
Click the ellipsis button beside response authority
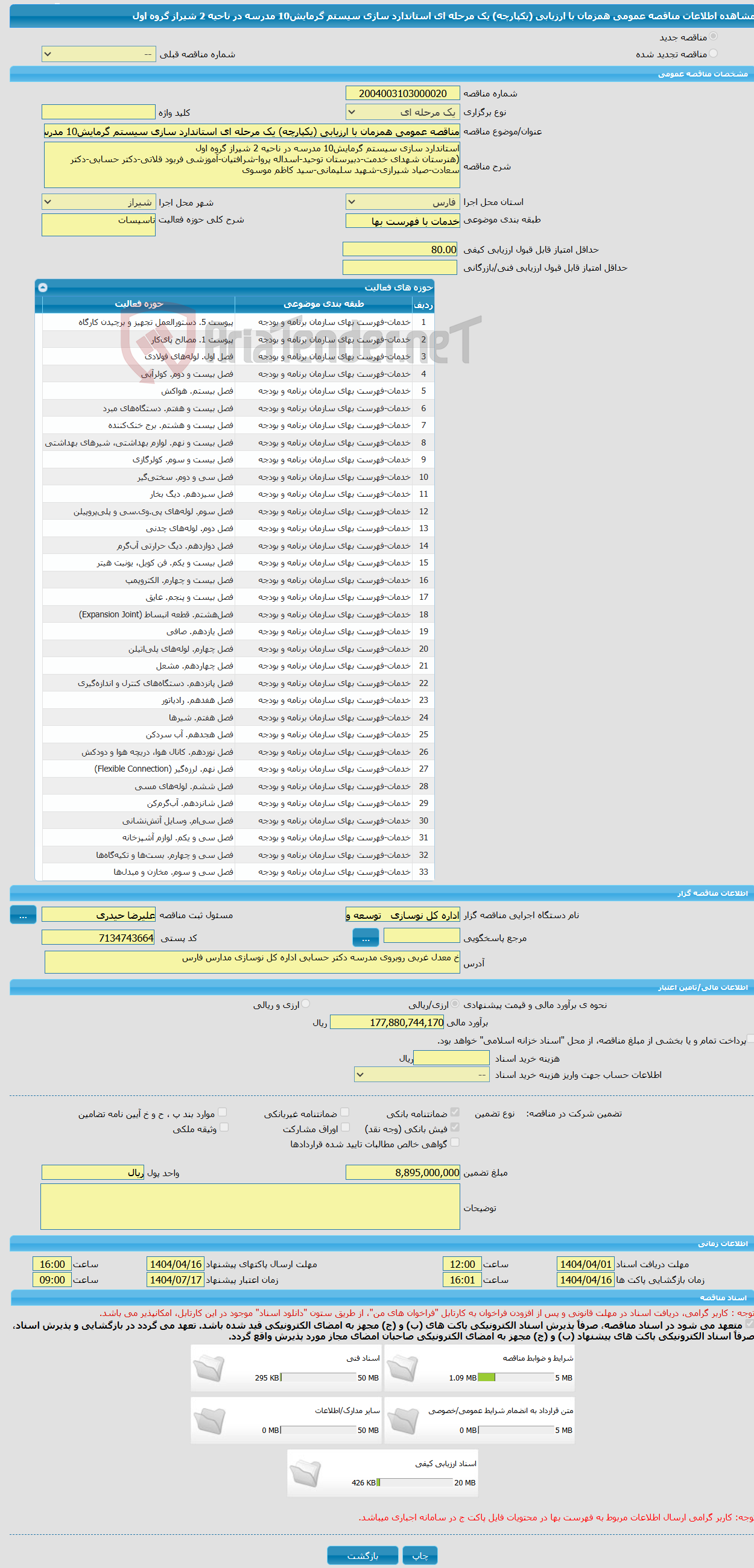tap(366, 938)
